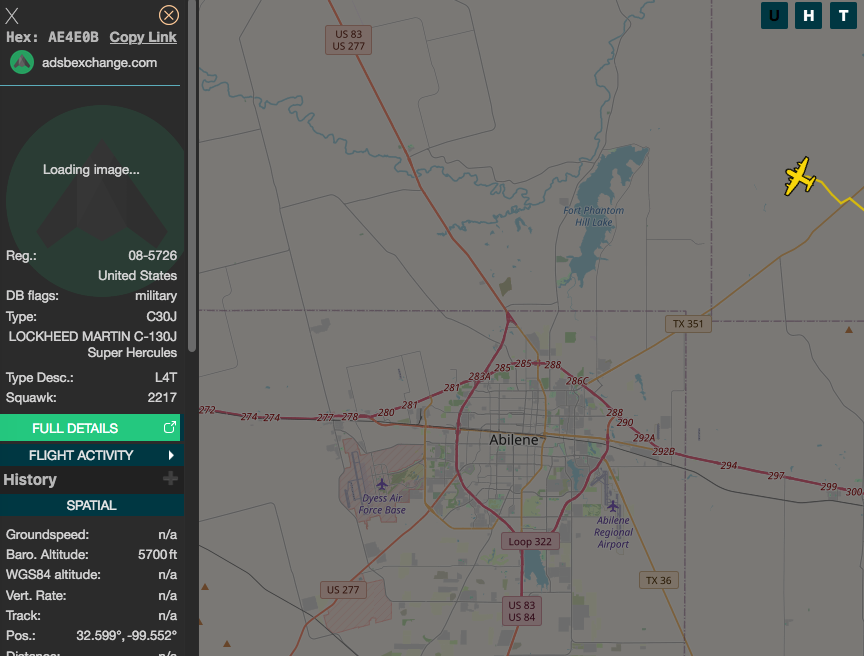Click the Abilene Regional Airport label
864x656 pixels.
(x=613, y=532)
